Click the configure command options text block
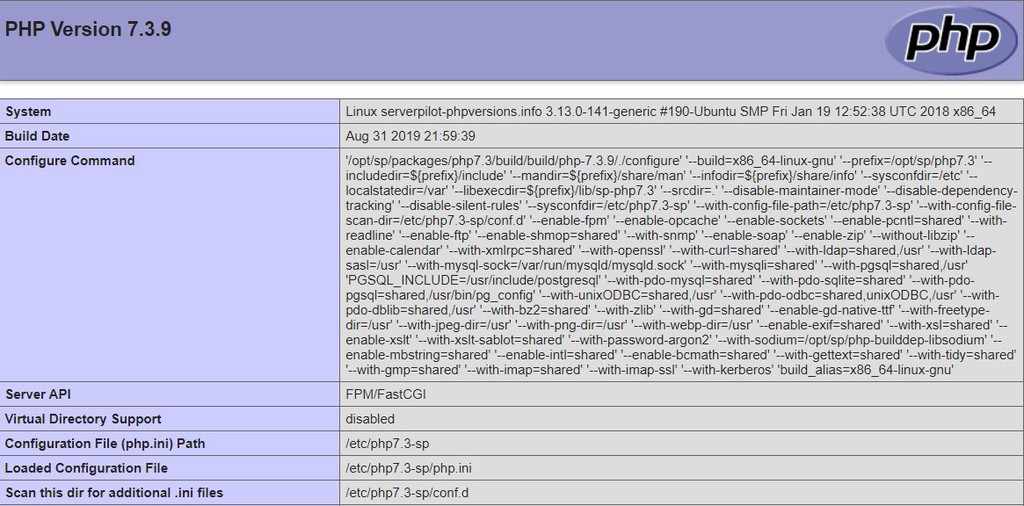 point(681,265)
